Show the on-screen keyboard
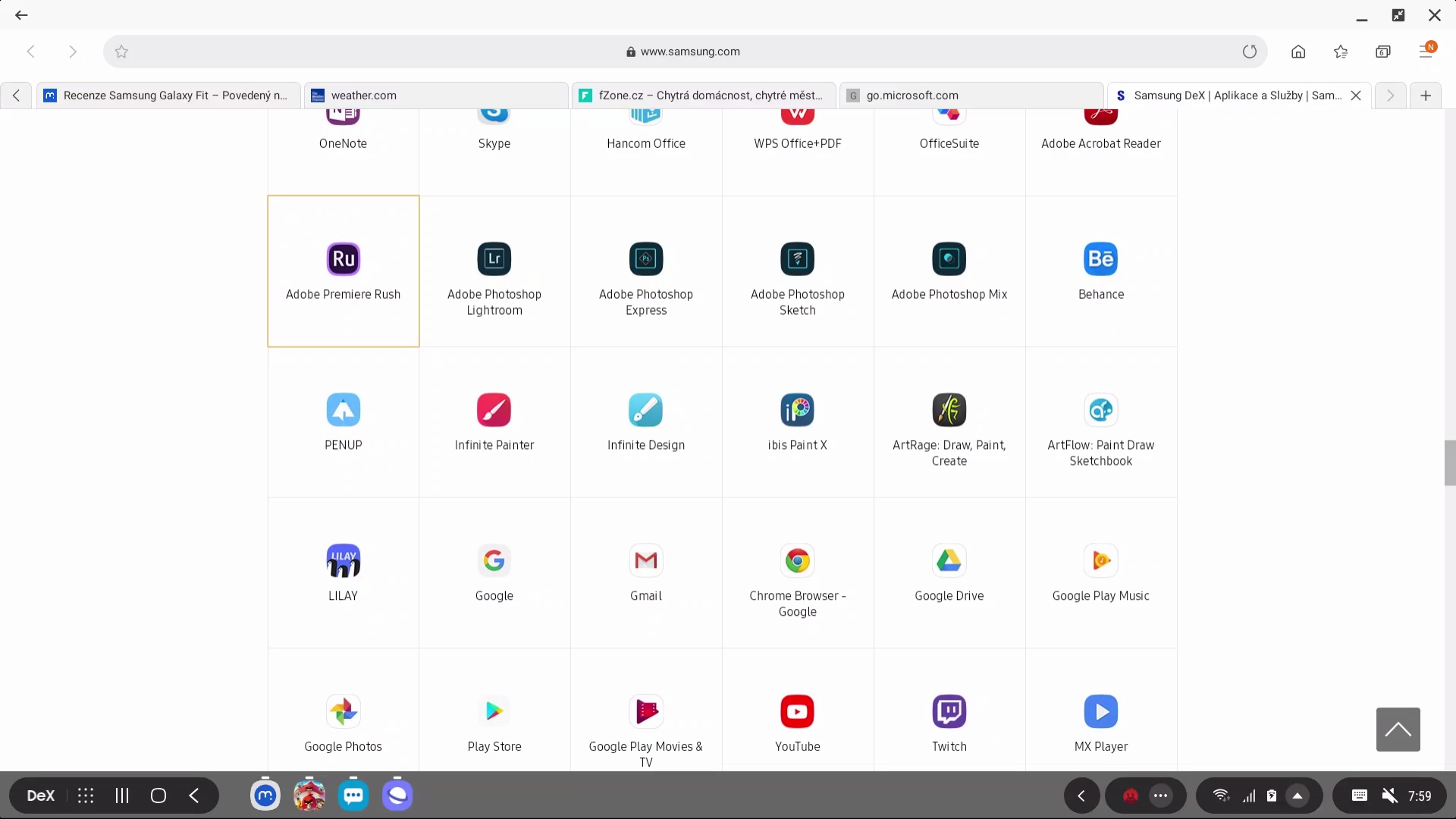The height and width of the screenshot is (819, 1456). pyautogui.click(x=1360, y=795)
